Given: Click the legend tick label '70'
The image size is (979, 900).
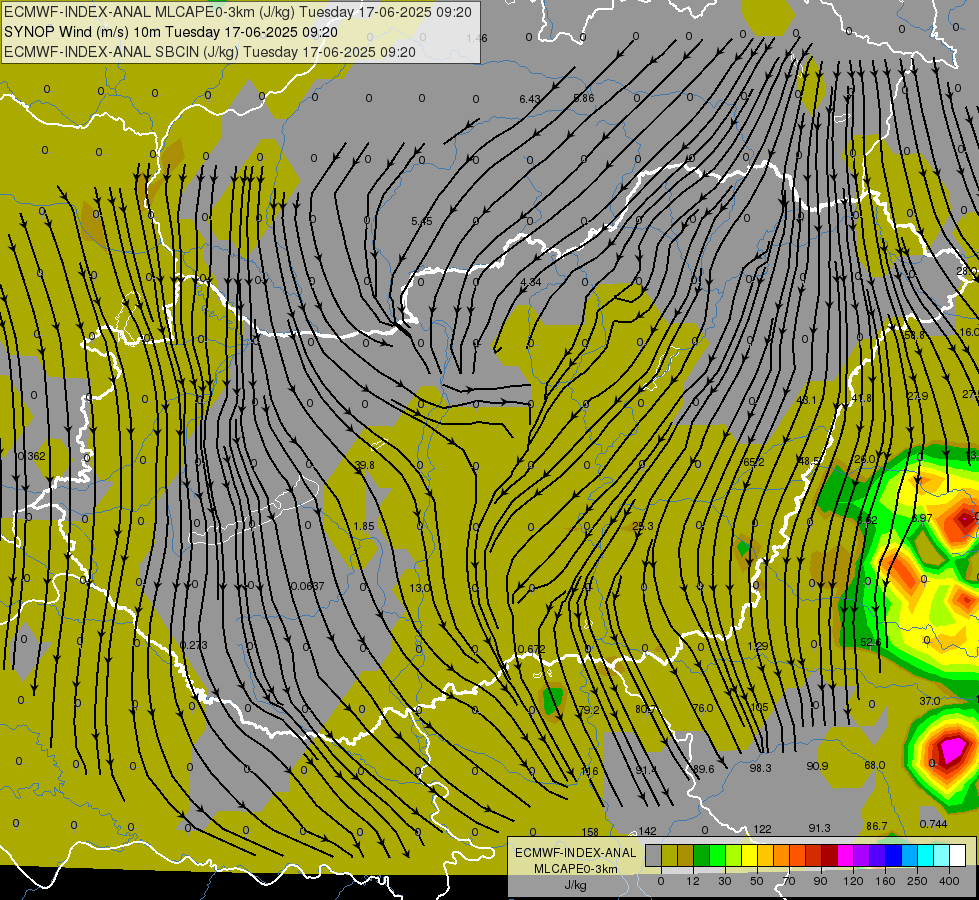Looking at the screenshot, I should [789, 881].
